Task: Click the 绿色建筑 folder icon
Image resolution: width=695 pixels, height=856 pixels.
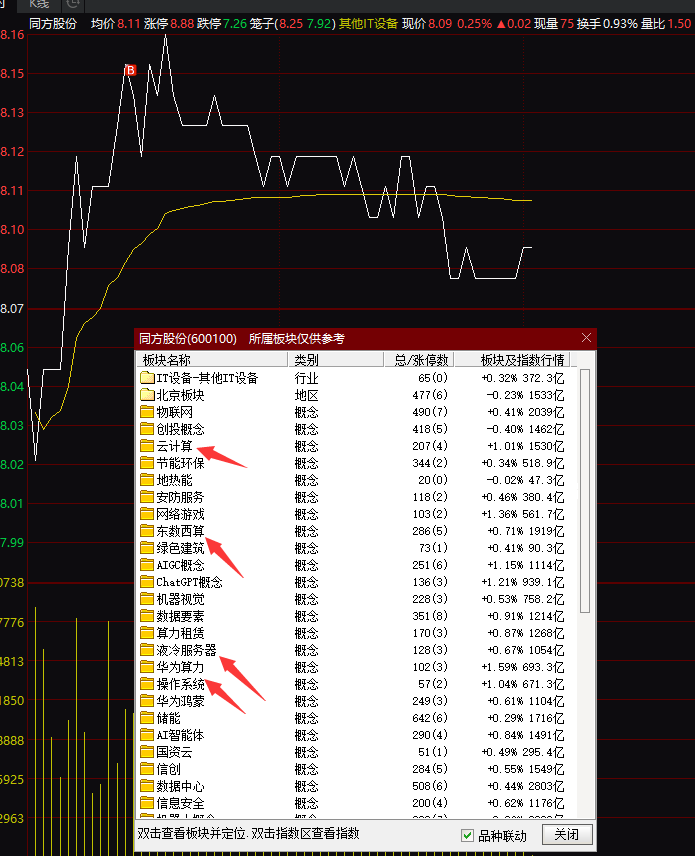Action: (147, 548)
